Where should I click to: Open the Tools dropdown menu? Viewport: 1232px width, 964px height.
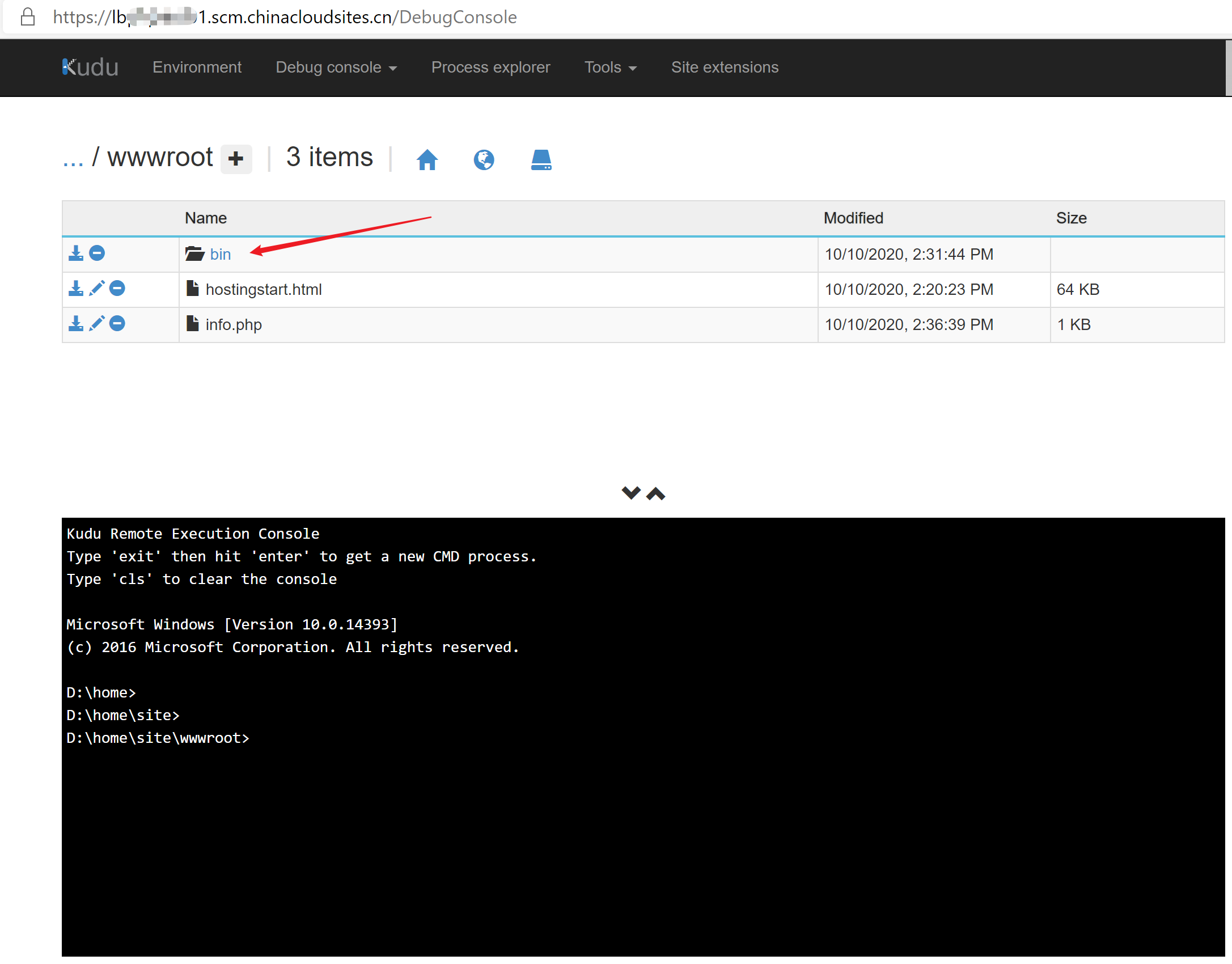pyautogui.click(x=610, y=67)
